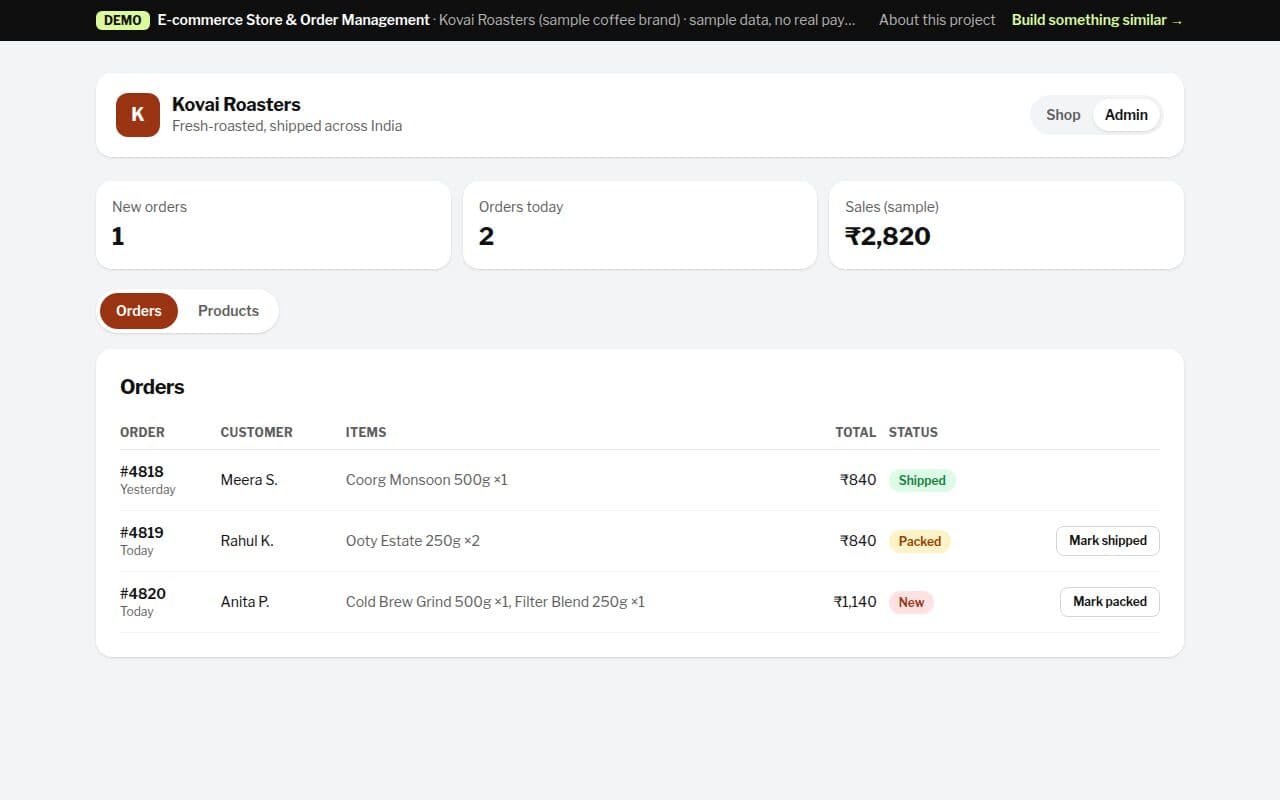The width and height of the screenshot is (1280, 800).
Task: Select customer Rahul K.
Action: point(247,541)
